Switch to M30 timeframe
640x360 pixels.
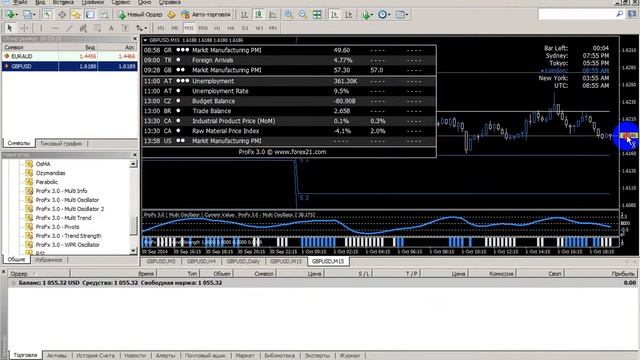pos(203,28)
